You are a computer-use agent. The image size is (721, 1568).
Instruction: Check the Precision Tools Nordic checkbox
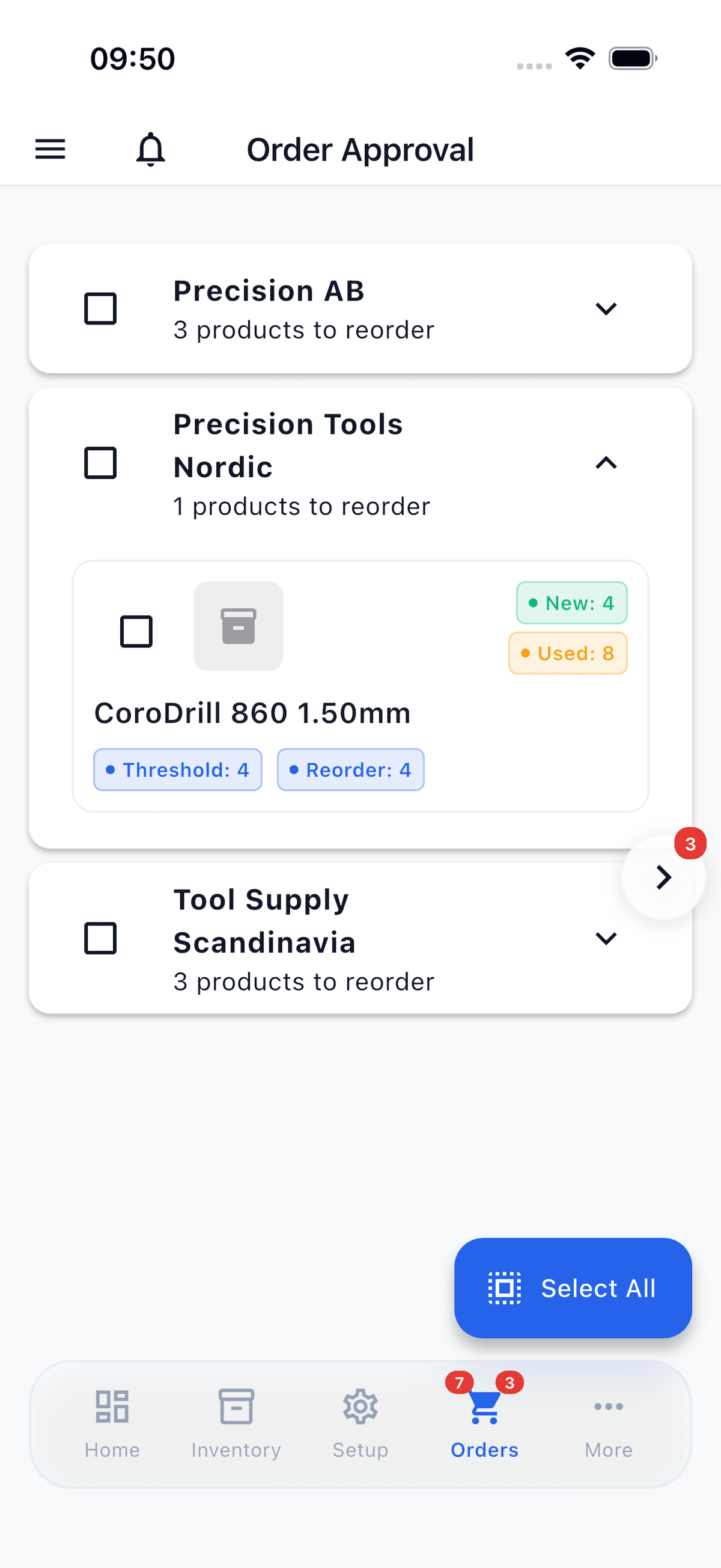coord(100,463)
